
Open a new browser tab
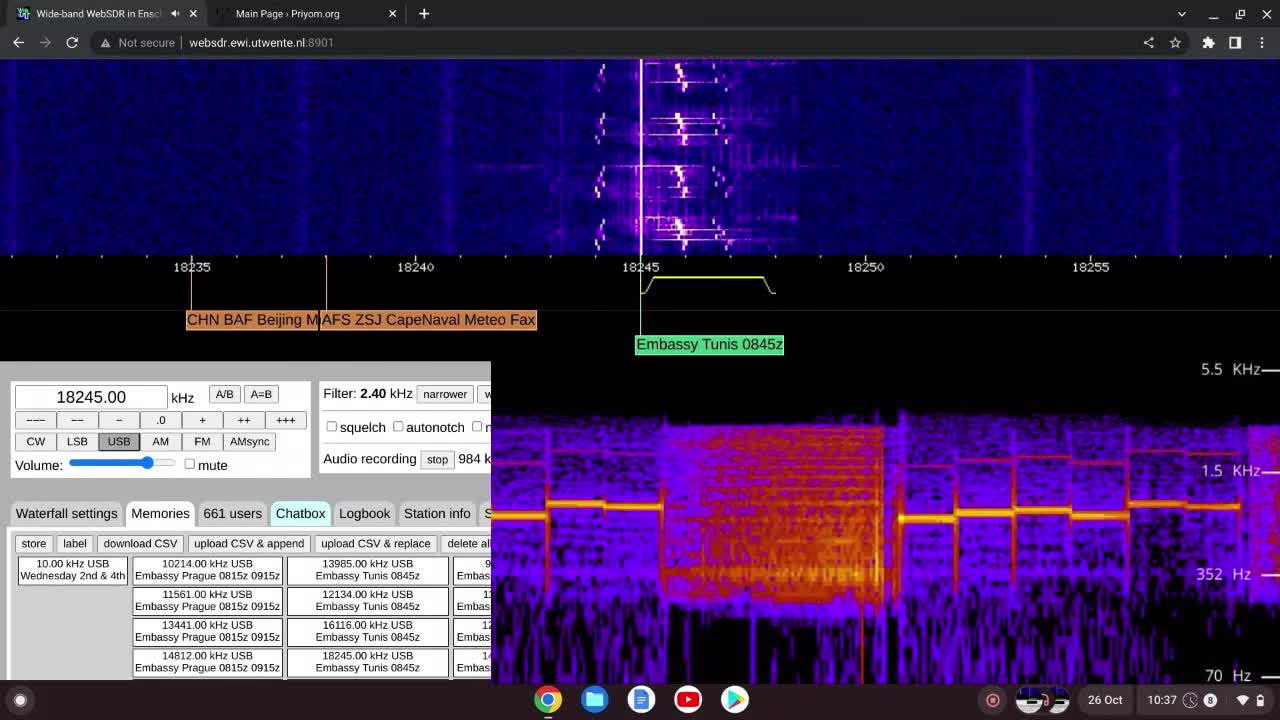(424, 14)
